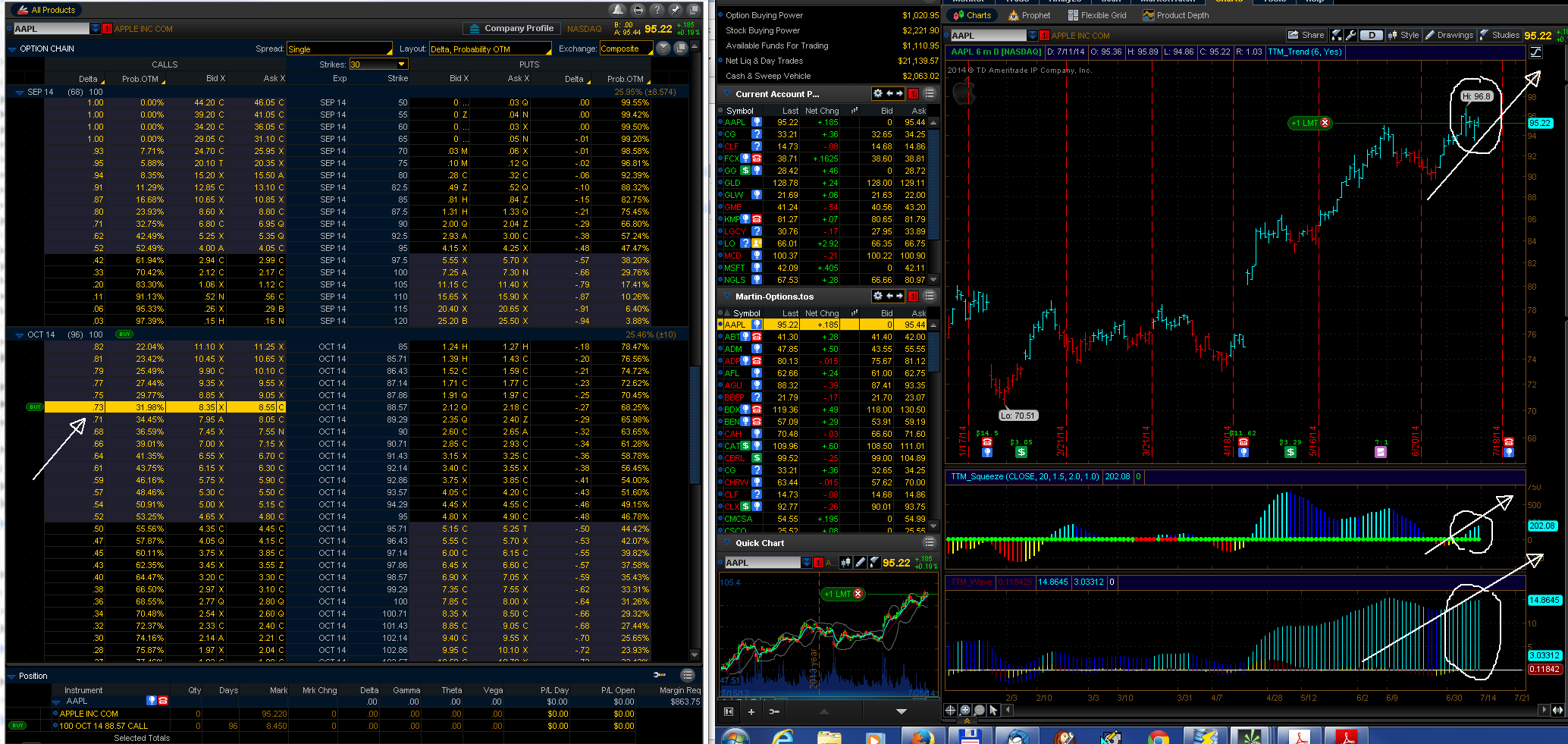
Task: Switch to the Charts sub-tab
Action: 972,15
